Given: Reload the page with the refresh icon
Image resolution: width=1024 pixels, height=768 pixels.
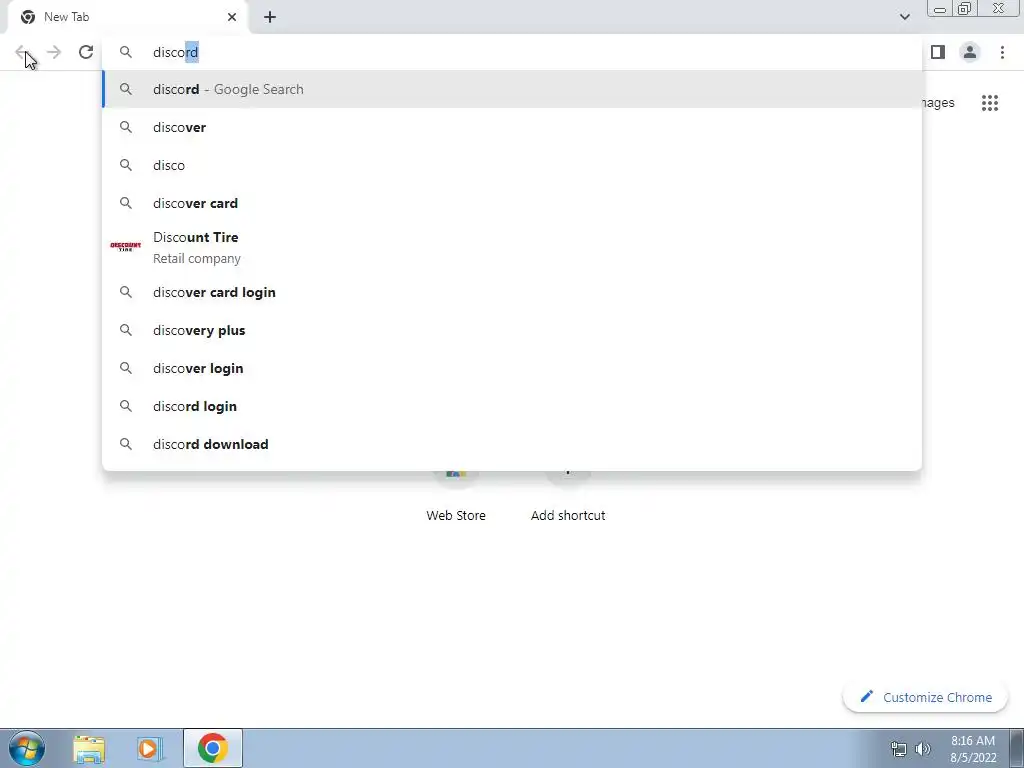Looking at the screenshot, I should [86, 52].
